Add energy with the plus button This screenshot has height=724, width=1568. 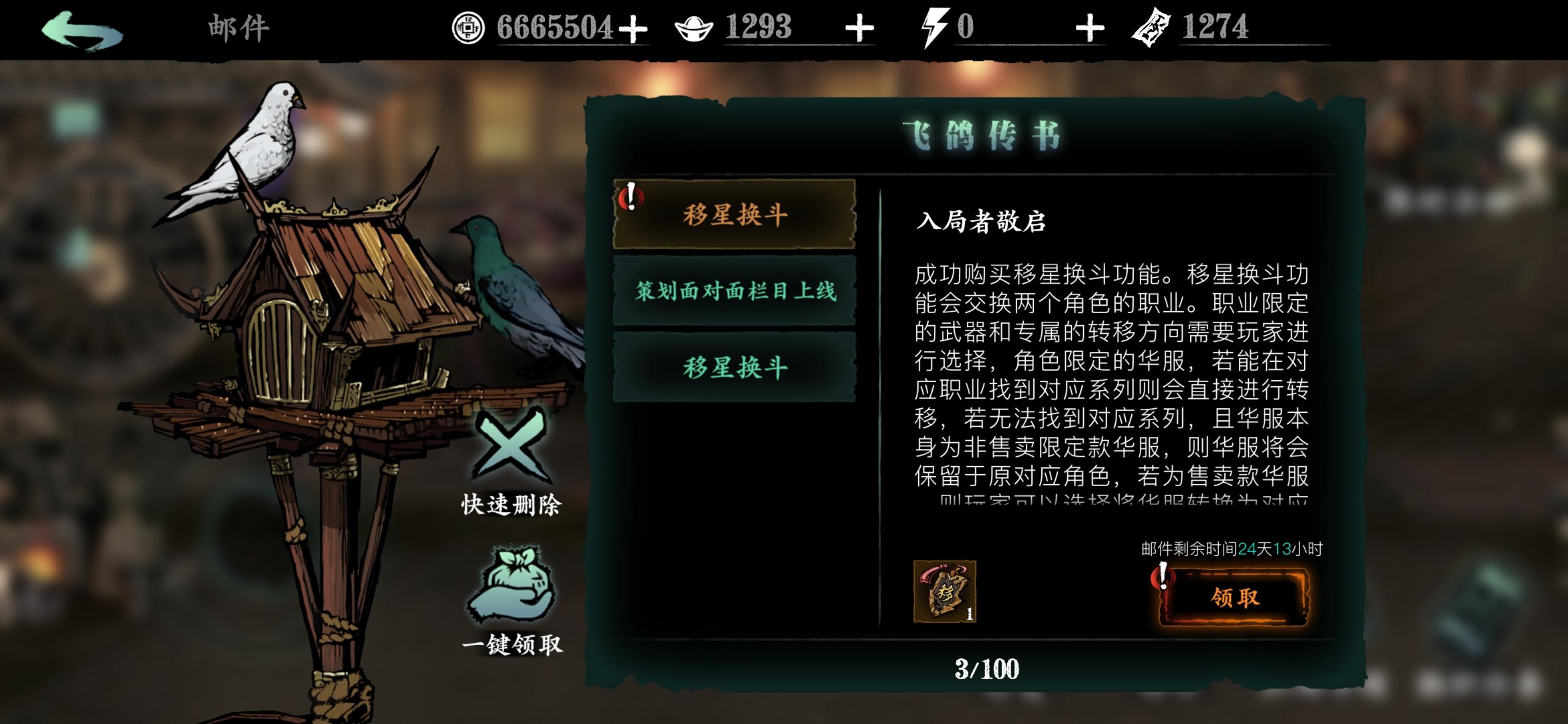pyautogui.click(x=1090, y=29)
